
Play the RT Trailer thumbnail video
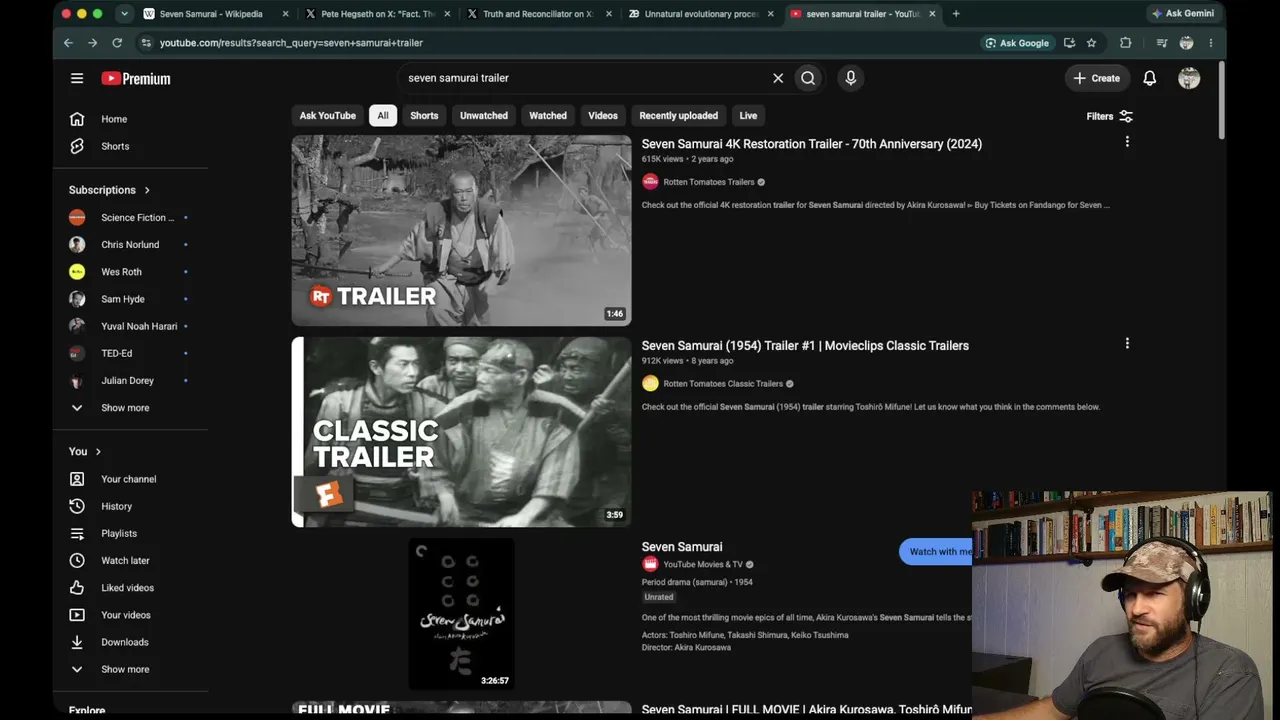coord(461,230)
